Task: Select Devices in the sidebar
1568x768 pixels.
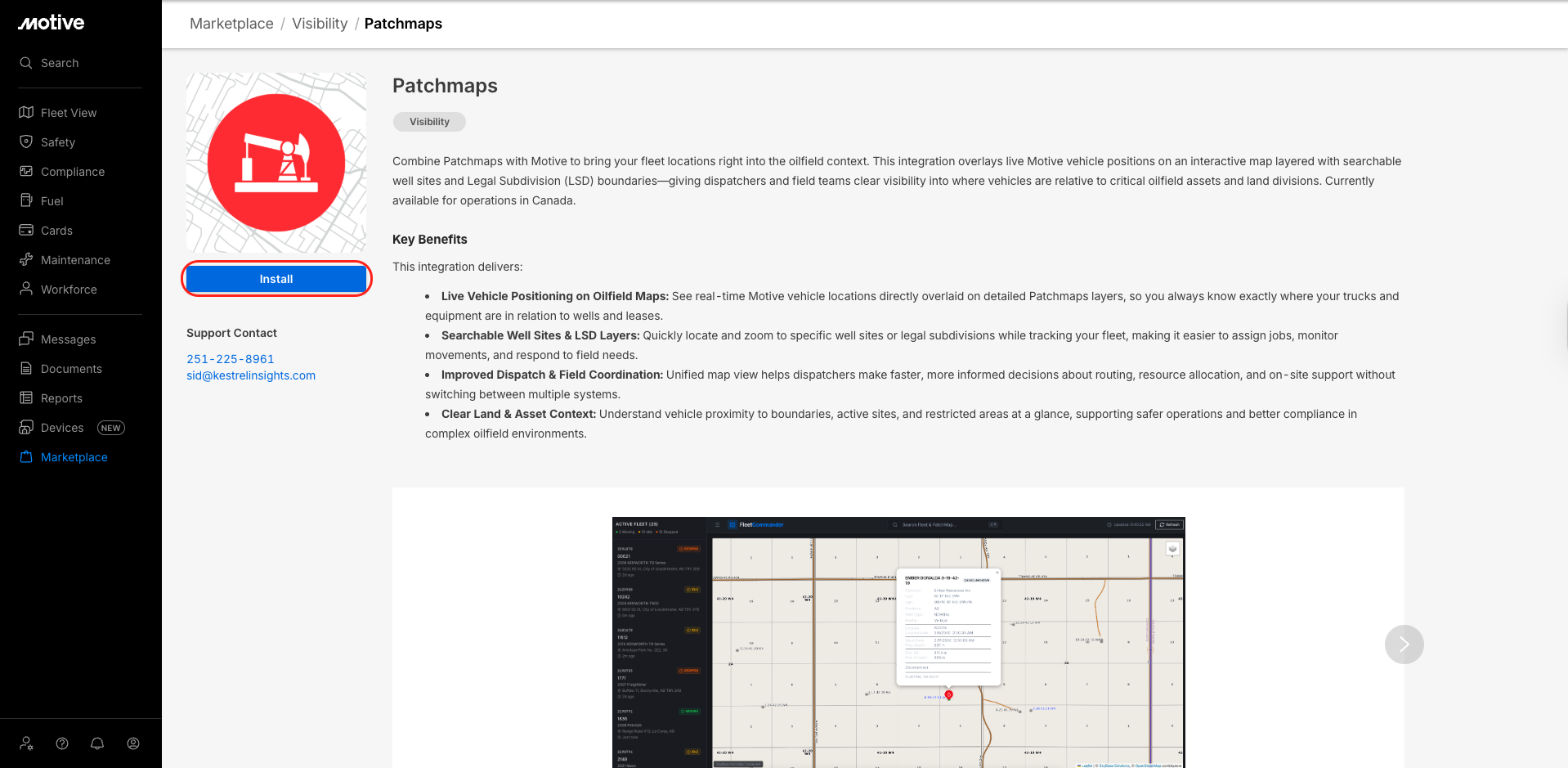Action: tap(62, 428)
